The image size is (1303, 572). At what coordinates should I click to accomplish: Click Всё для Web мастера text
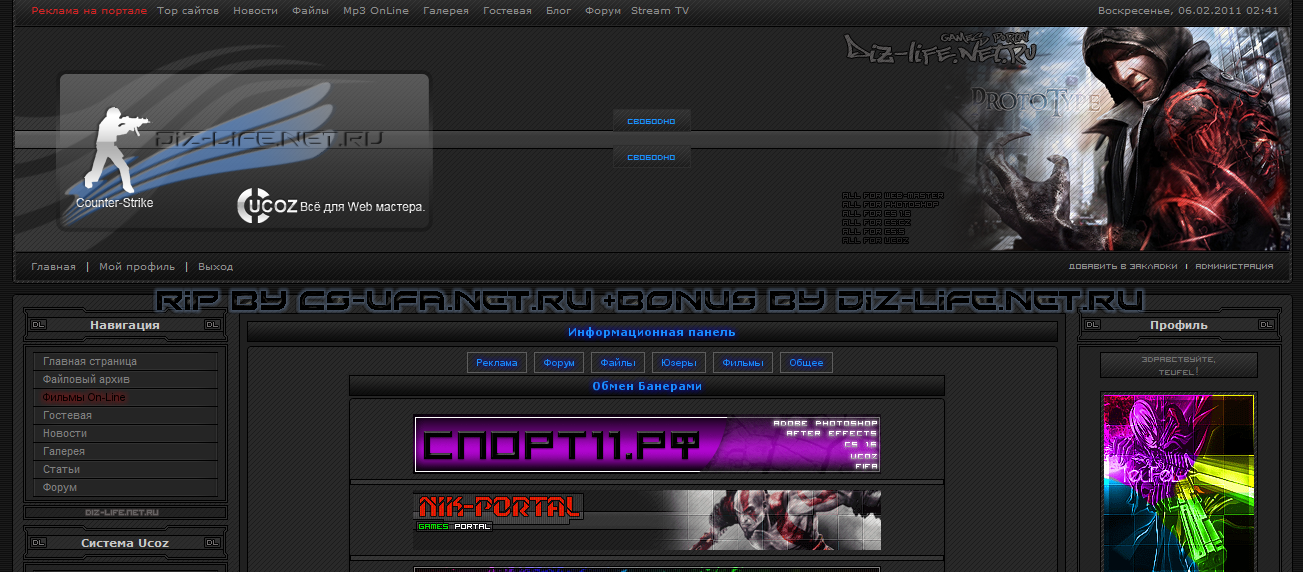coord(363,207)
